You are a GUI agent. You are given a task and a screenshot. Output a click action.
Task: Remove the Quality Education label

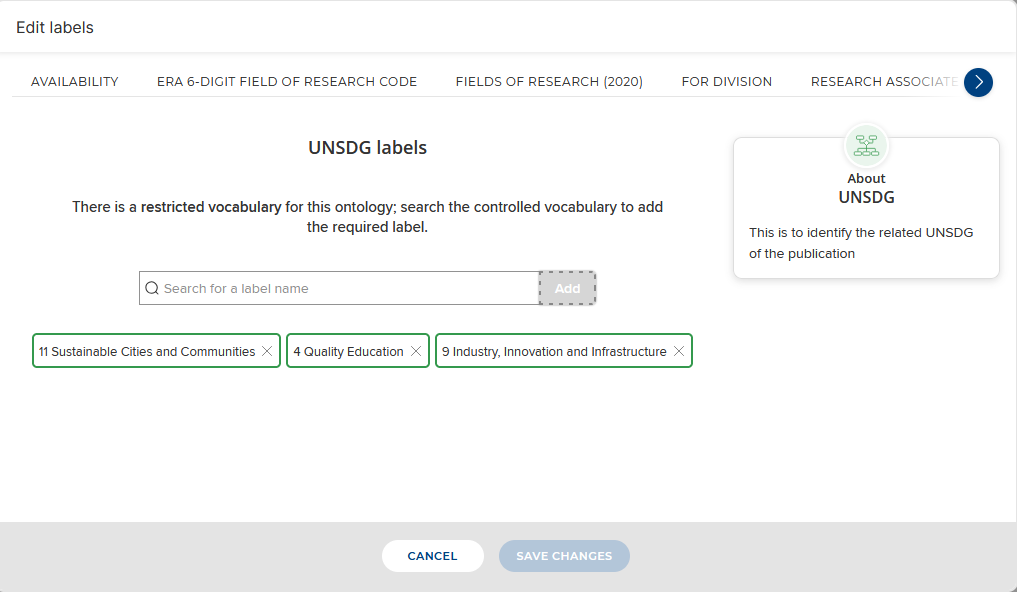click(x=416, y=352)
